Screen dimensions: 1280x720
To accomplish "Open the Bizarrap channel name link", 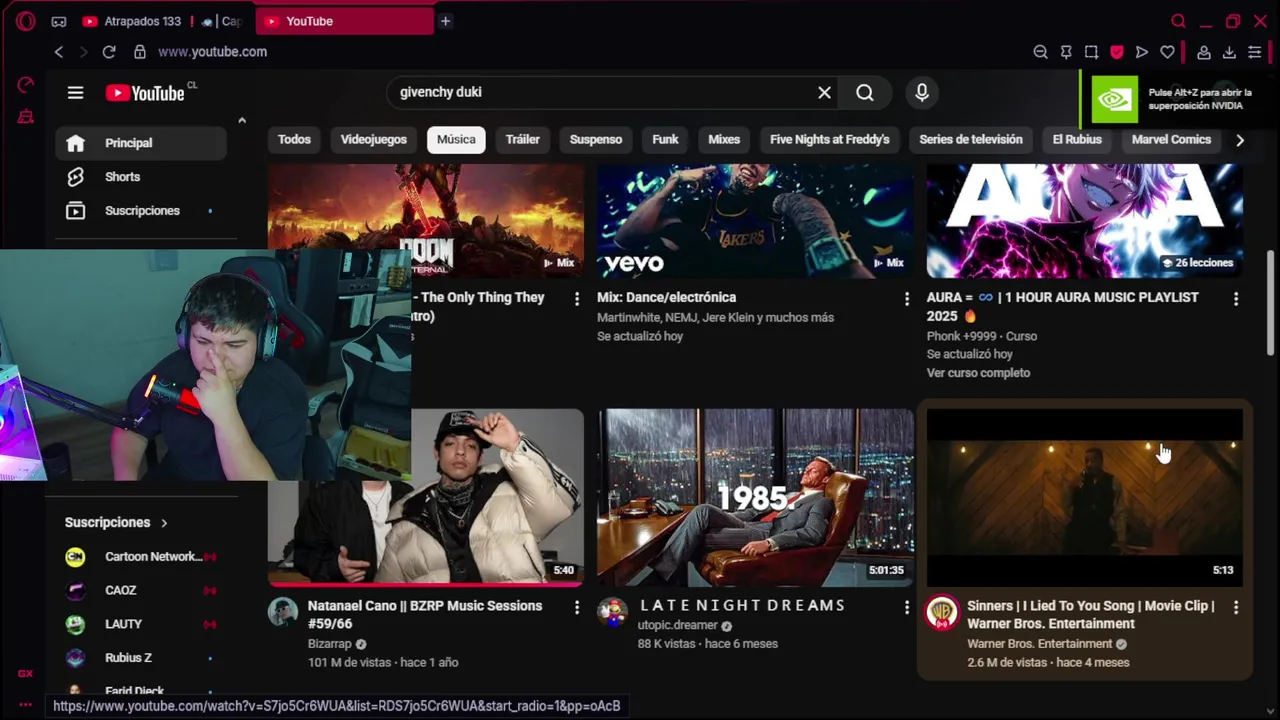I will pos(329,644).
